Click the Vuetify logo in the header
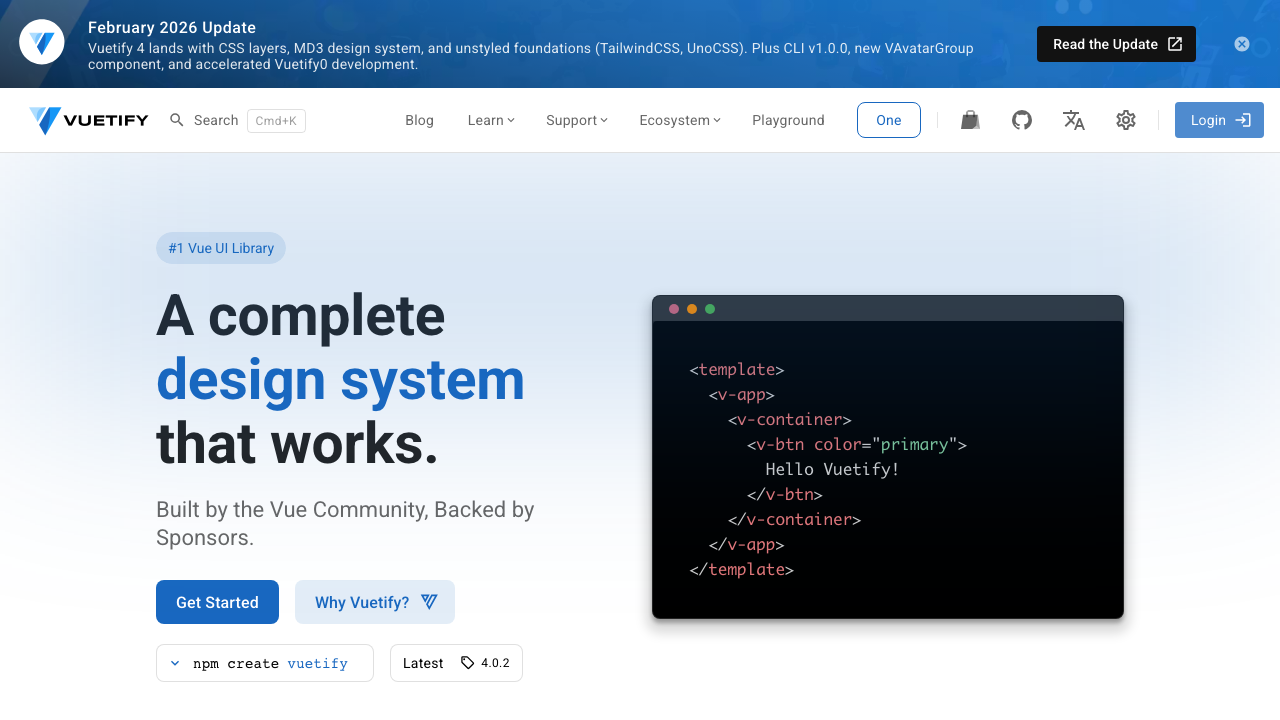Image resolution: width=1280 pixels, height=720 pixels. (x=88, y=120)
